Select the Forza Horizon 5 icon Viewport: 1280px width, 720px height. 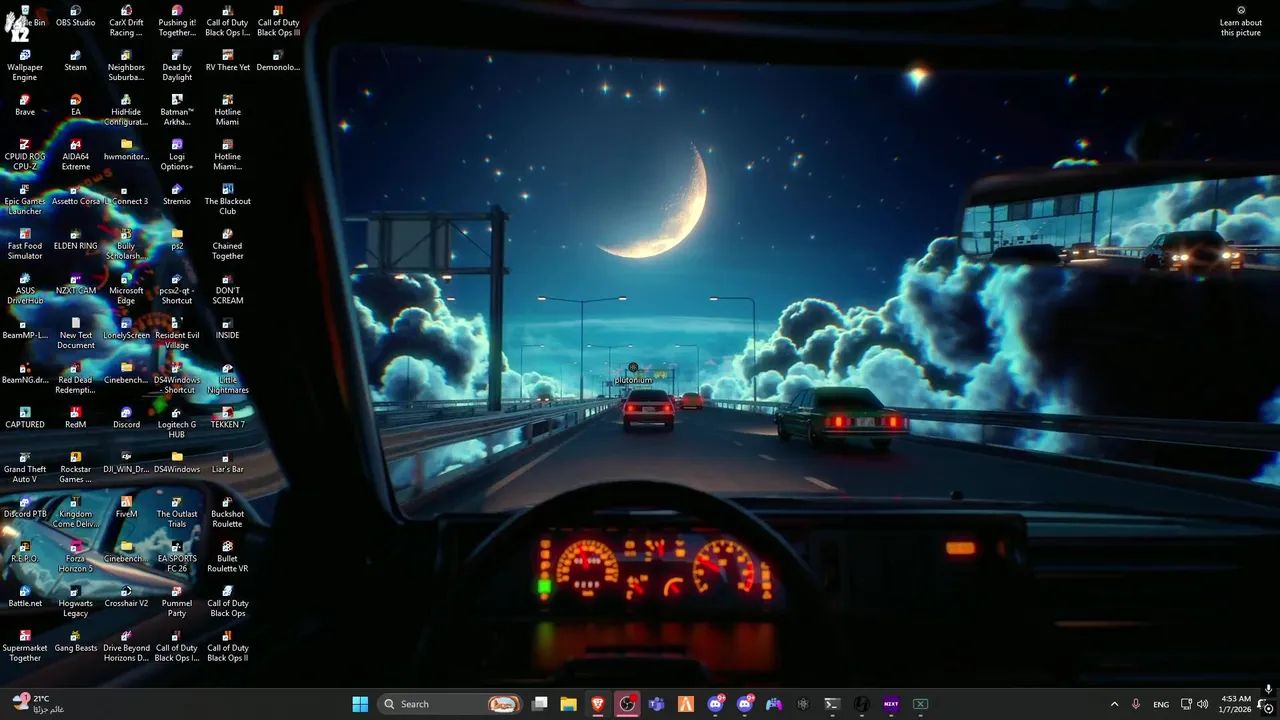(75, 558)
